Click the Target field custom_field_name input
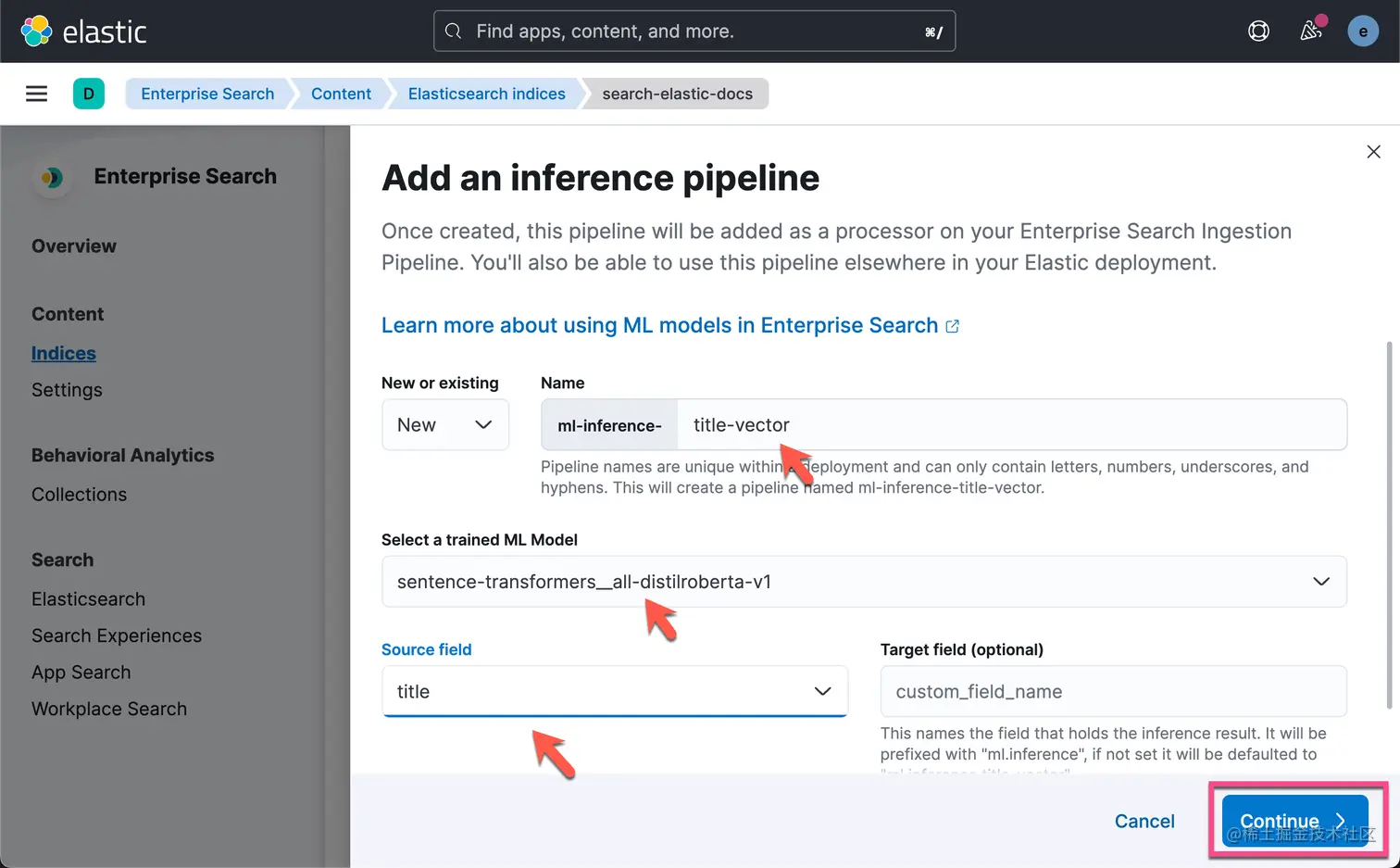This screenshot has height=868, width=1400. point(1114,691)
